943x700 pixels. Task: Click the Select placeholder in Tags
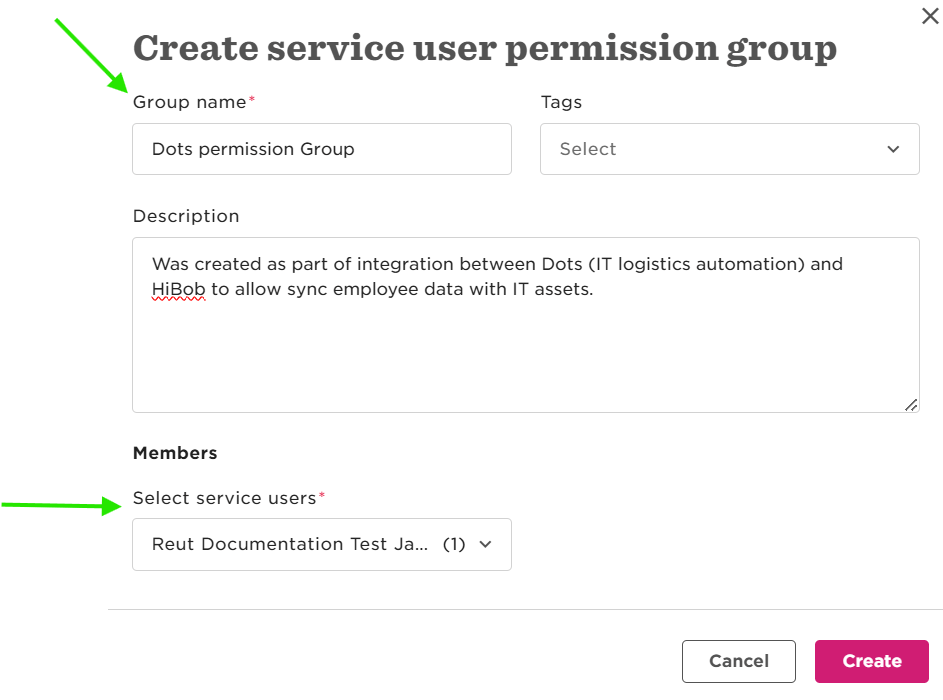tap(588, 149)
